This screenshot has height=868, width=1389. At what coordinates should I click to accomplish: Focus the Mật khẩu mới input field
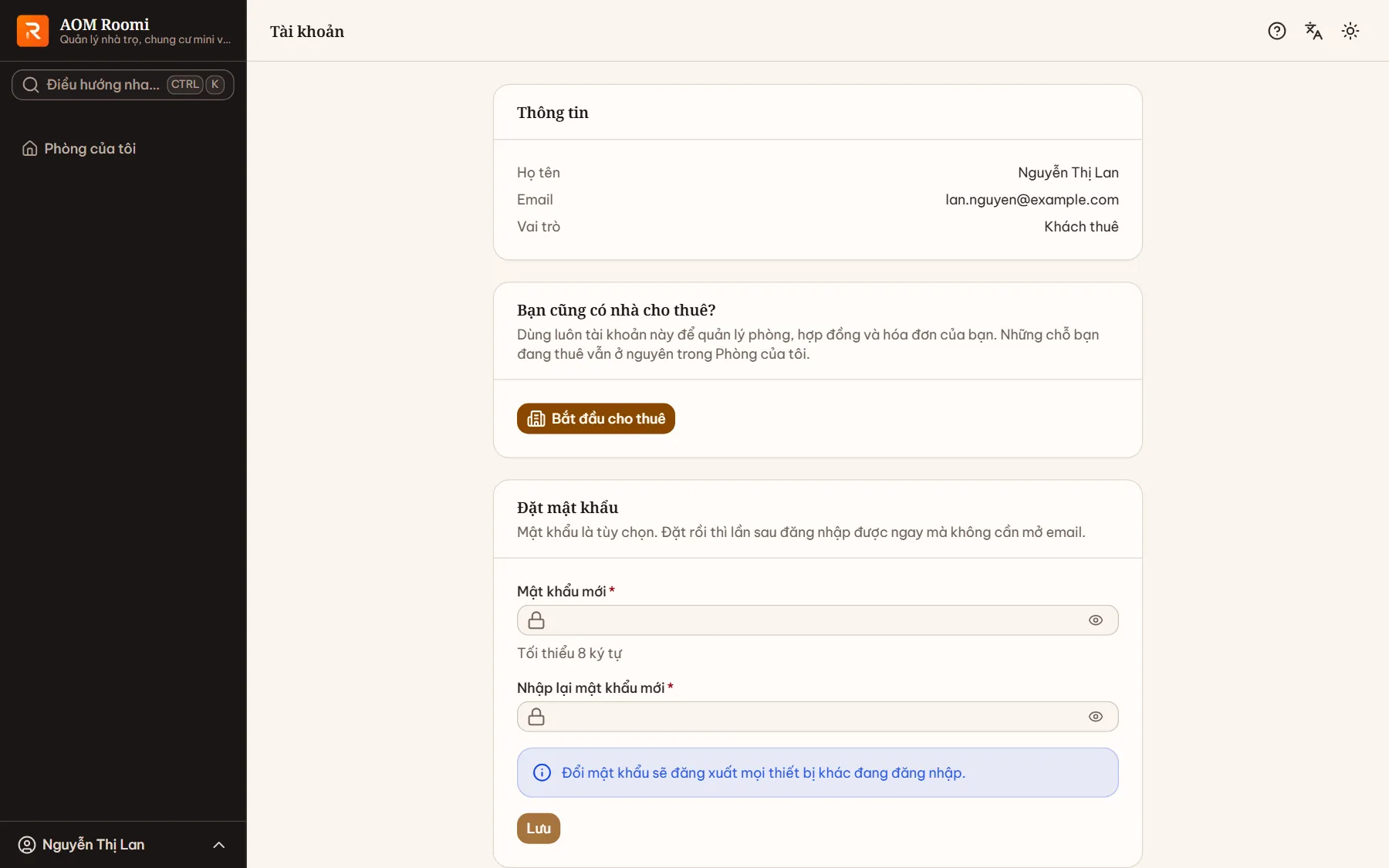point(818,620)
